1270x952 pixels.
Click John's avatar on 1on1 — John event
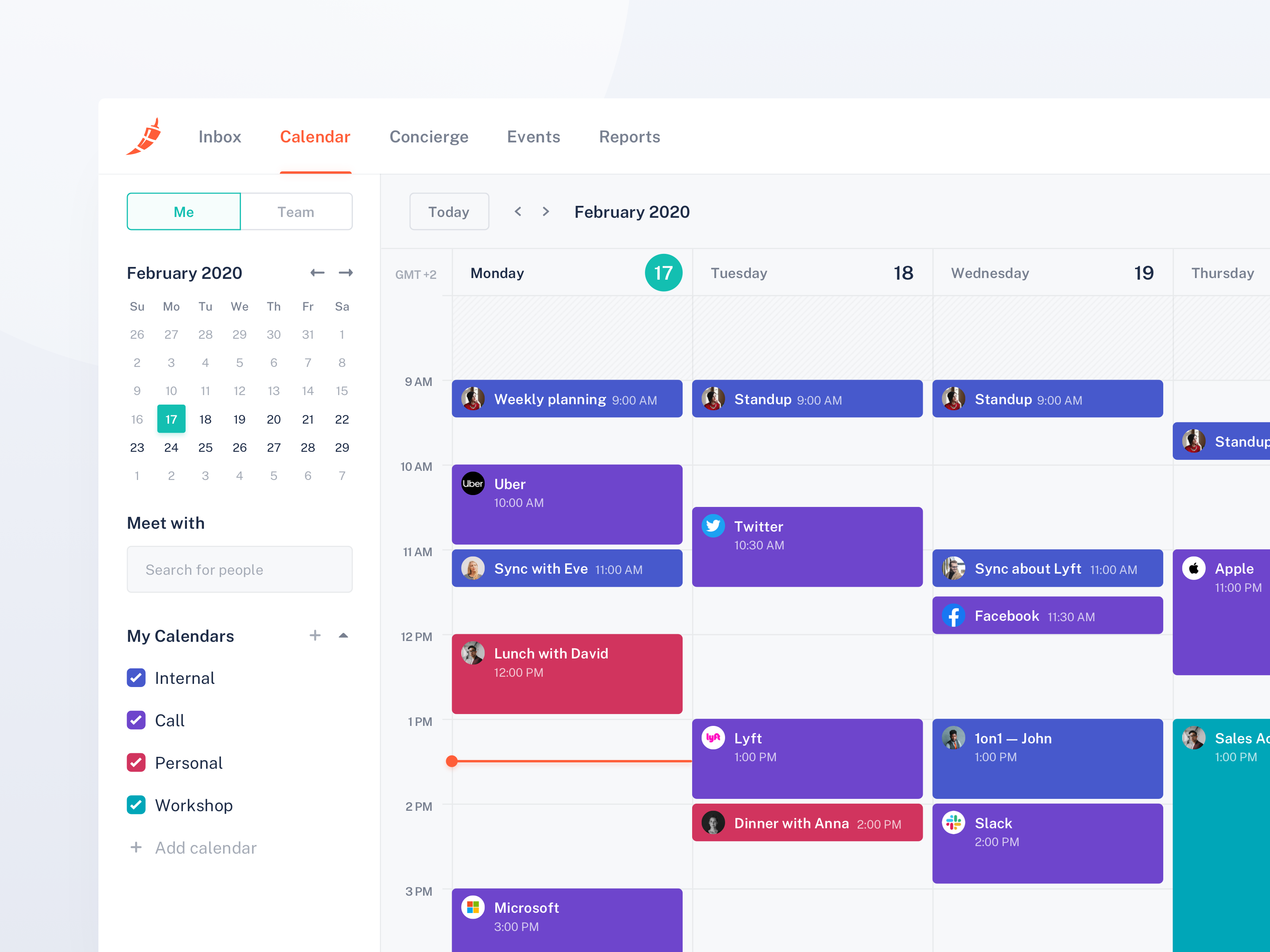coord(954,738)
